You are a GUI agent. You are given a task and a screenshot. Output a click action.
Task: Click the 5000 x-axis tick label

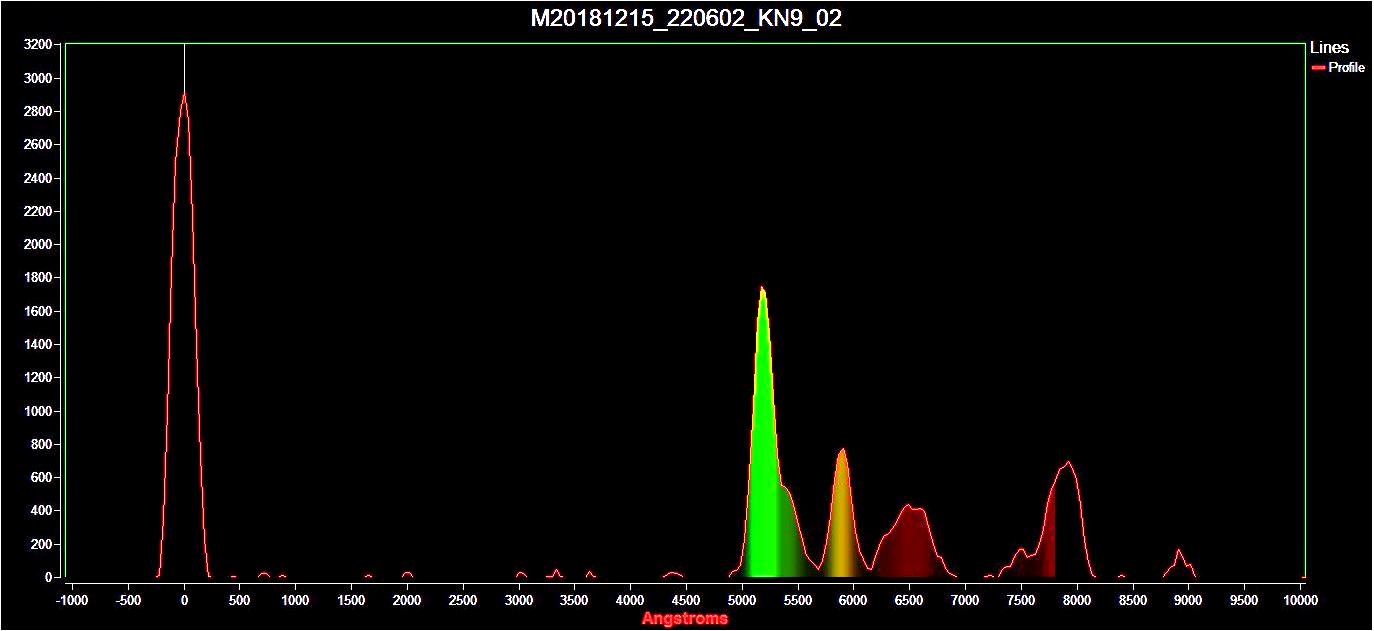pyautogui.click(x=741, y=600)
